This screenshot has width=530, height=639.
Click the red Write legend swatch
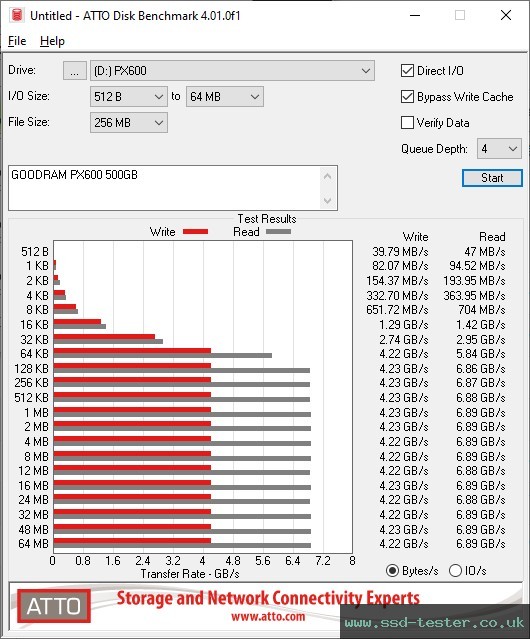pyautogui.click(x=196, y=231)
